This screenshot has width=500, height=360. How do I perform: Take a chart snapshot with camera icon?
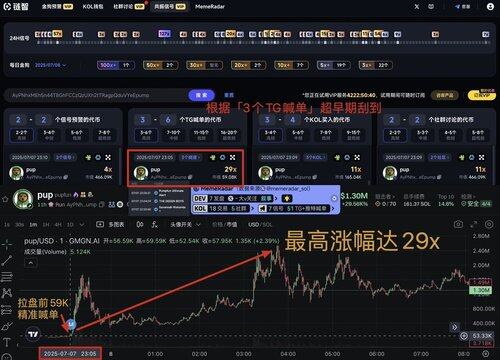point(458,224)
